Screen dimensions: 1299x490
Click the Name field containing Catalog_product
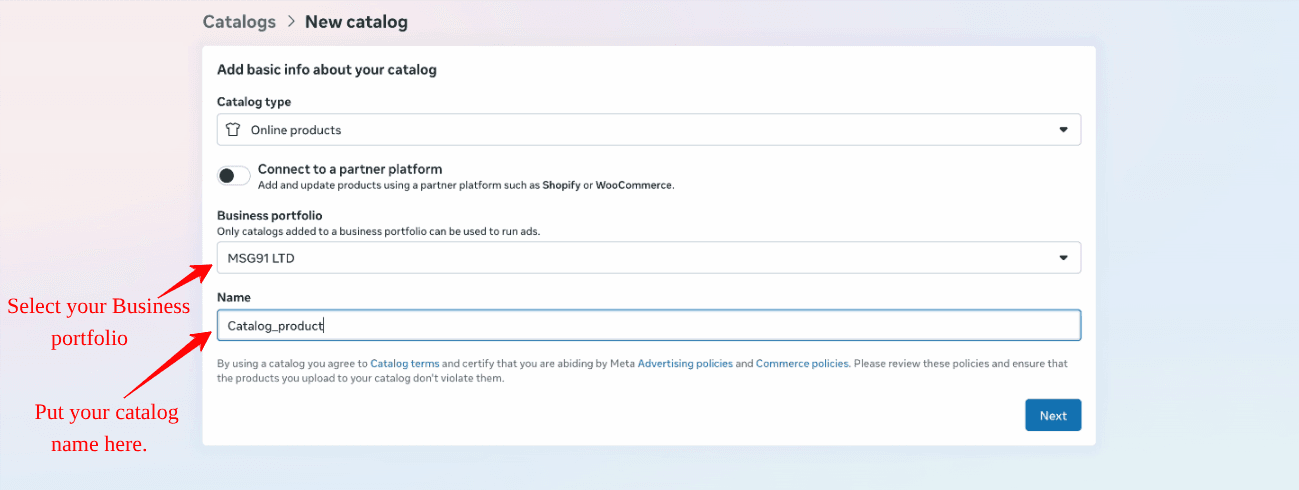click(648, 325)
